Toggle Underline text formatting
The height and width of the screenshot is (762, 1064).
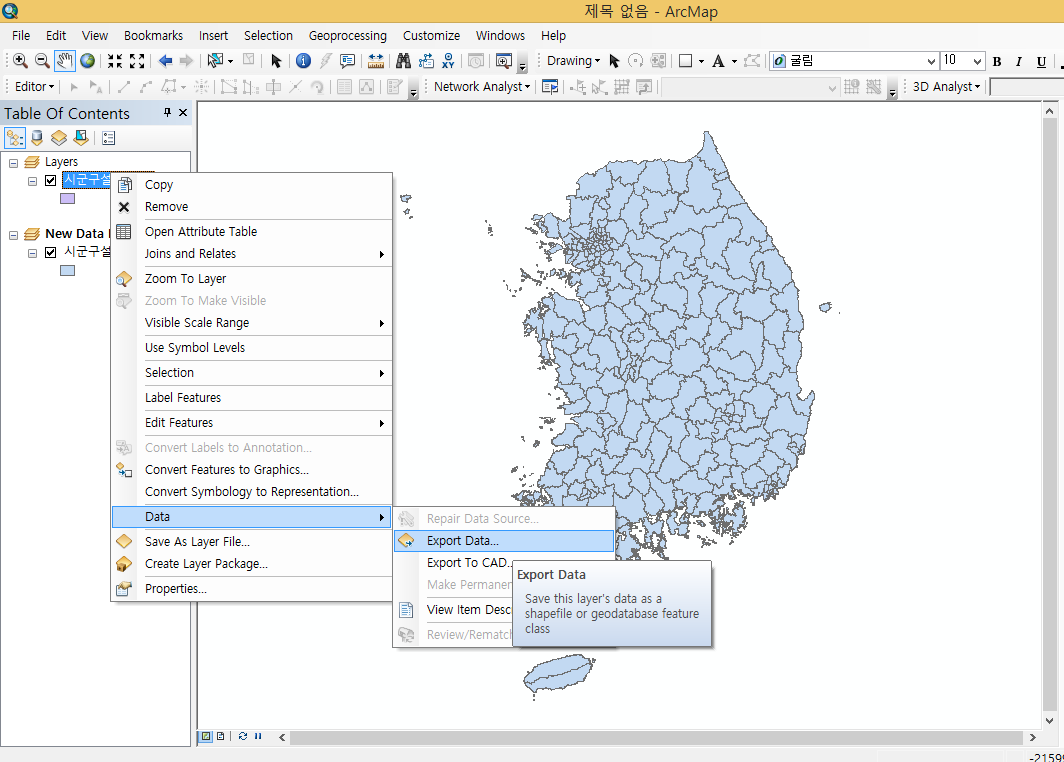1041,61
